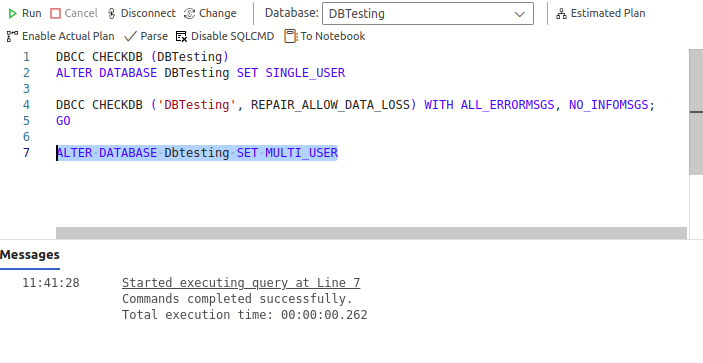Click the To Notebook icon
Screen dimensions: 703x363
coord(291,36)
